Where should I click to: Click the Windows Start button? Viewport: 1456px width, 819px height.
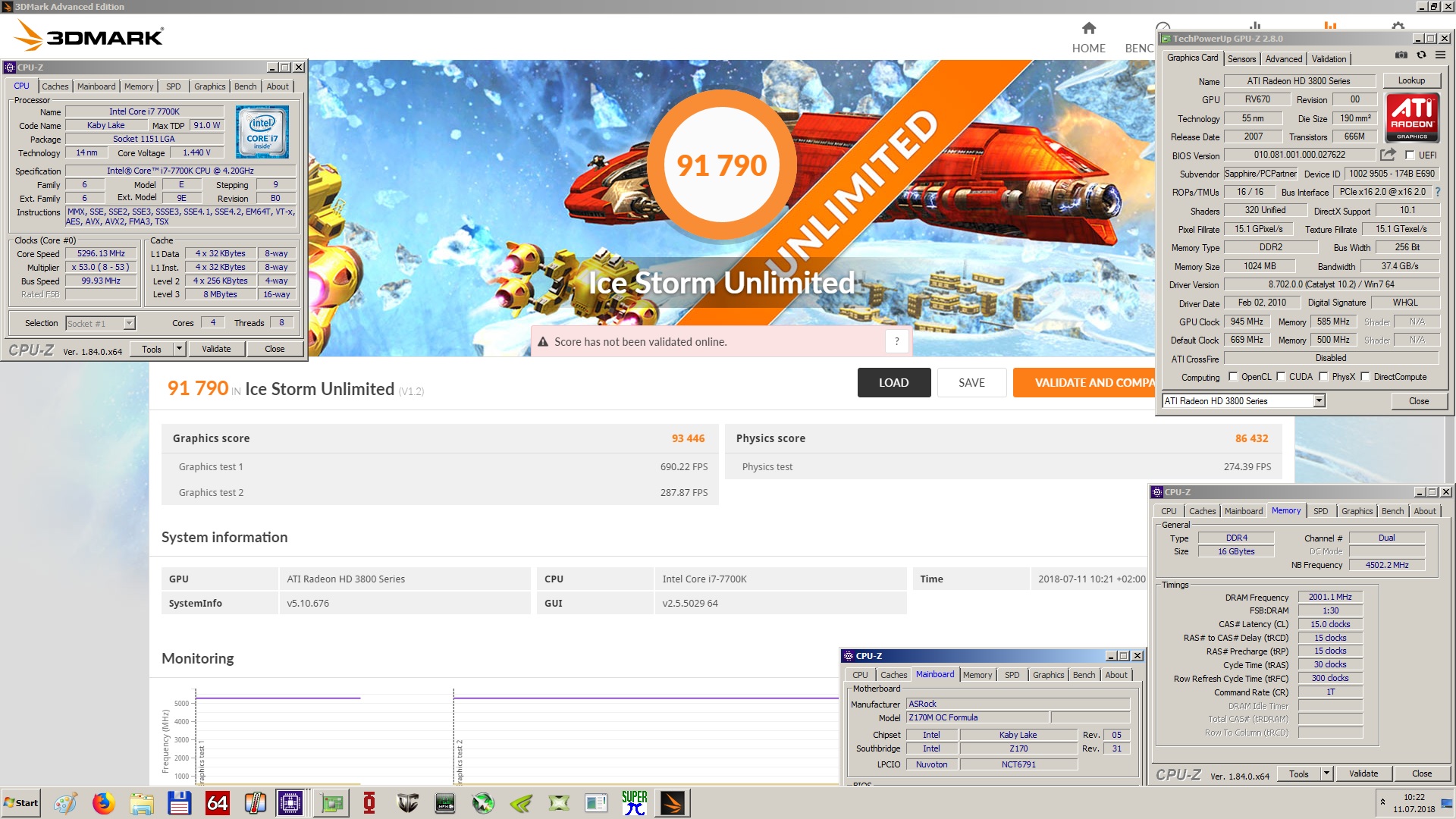click(x=21, y=803)
